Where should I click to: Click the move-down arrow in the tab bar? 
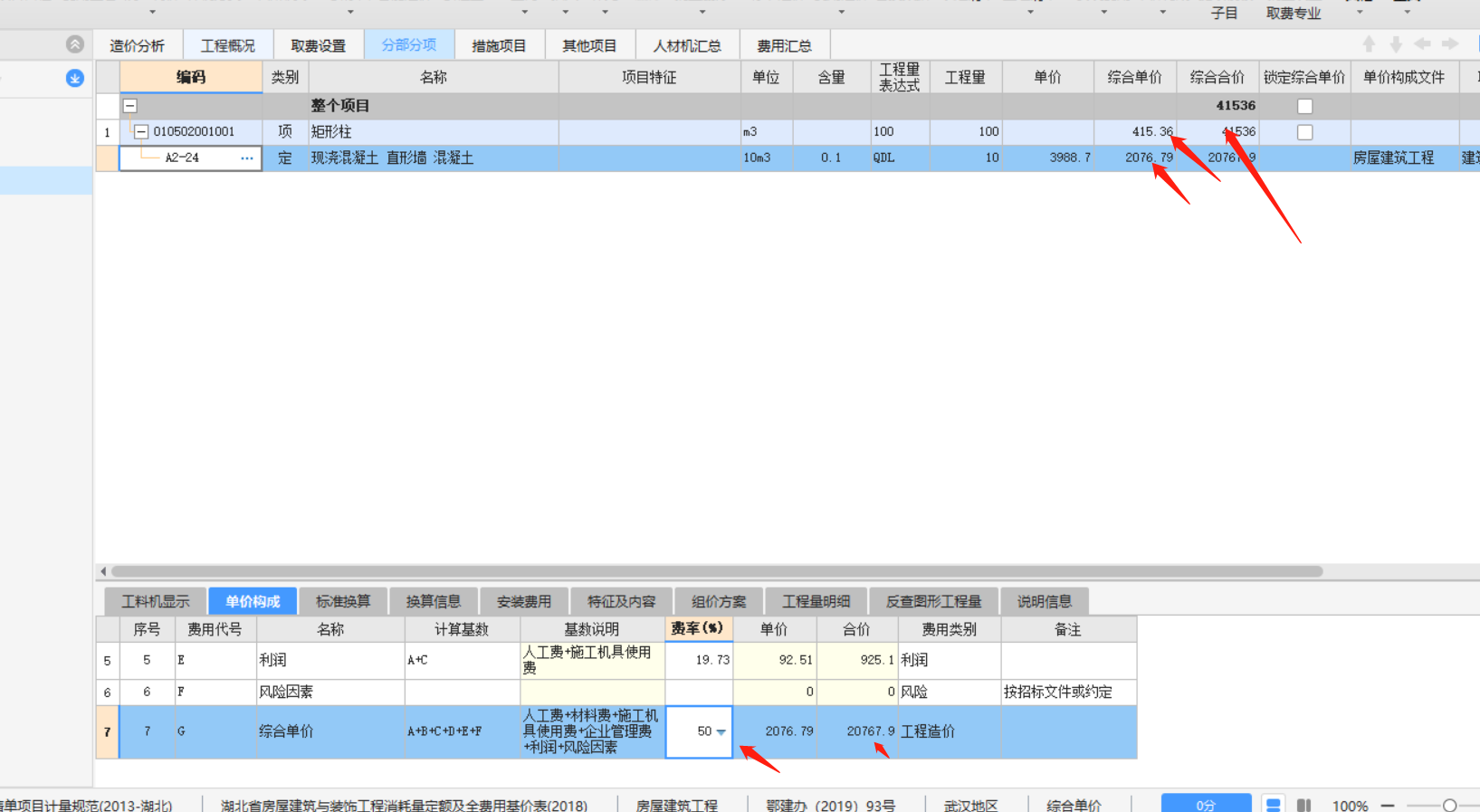point(1396,43)
